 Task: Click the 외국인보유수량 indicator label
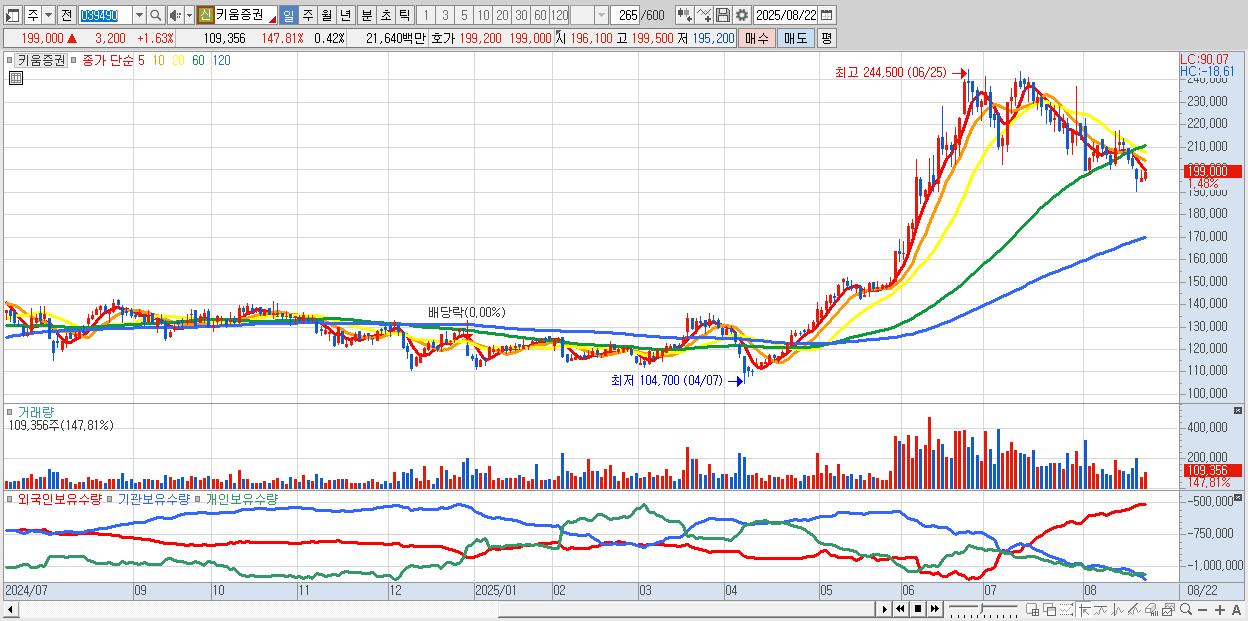click(x=59, y=498)
